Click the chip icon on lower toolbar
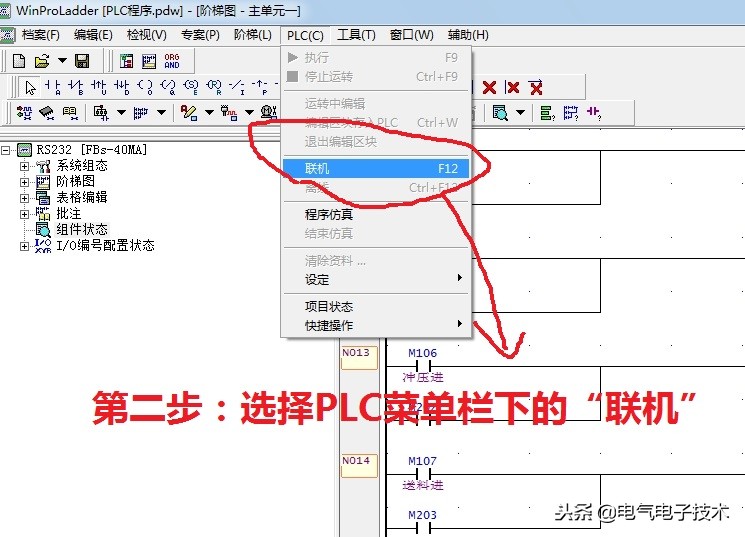The height and width of the screenshot is (537, 745). click(x=47, y=113)
